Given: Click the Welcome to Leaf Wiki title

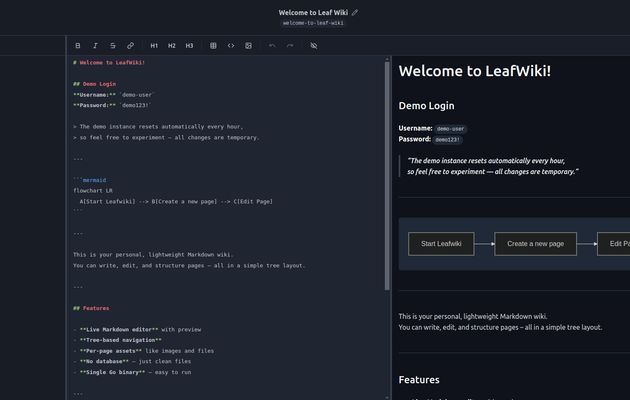Looking at the screenshot, I should click(x=313, y=12).
